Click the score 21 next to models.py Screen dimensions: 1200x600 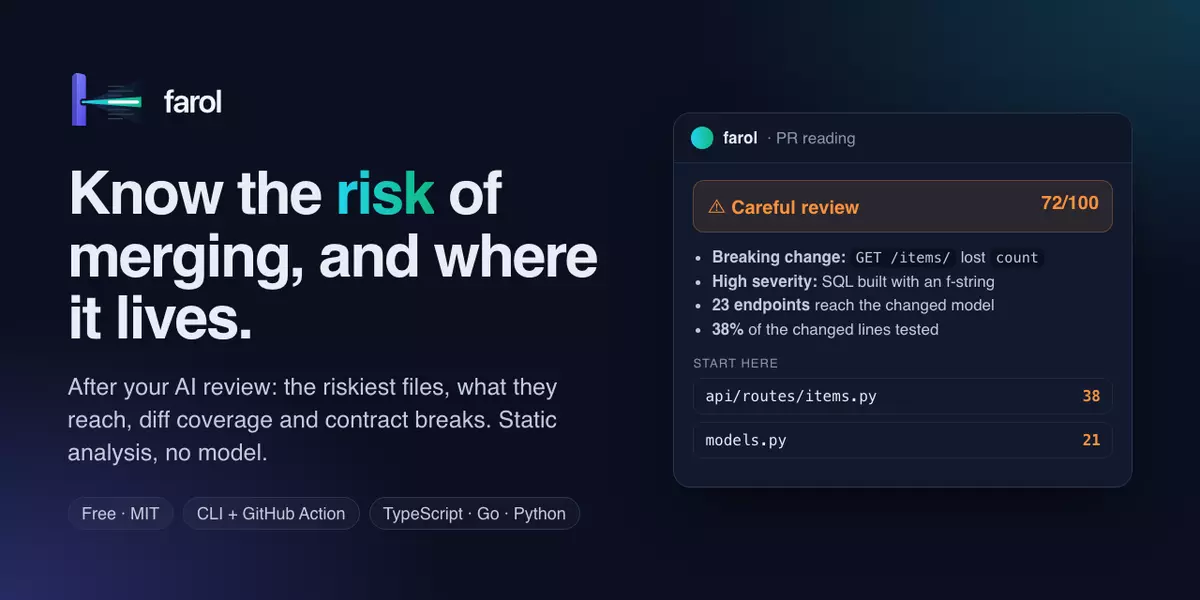(1091, 440)
